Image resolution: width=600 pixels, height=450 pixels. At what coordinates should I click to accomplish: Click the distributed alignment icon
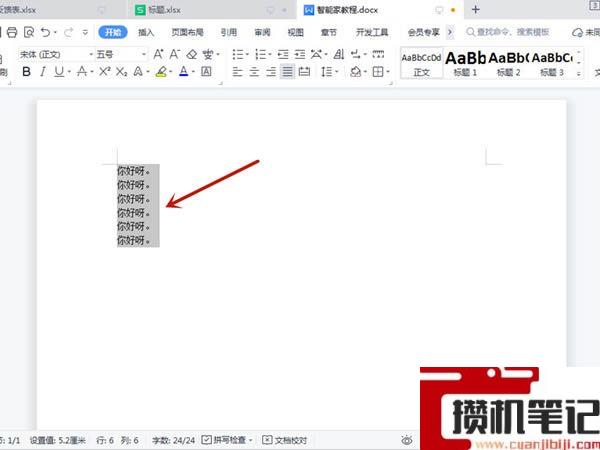coord(304,72)
